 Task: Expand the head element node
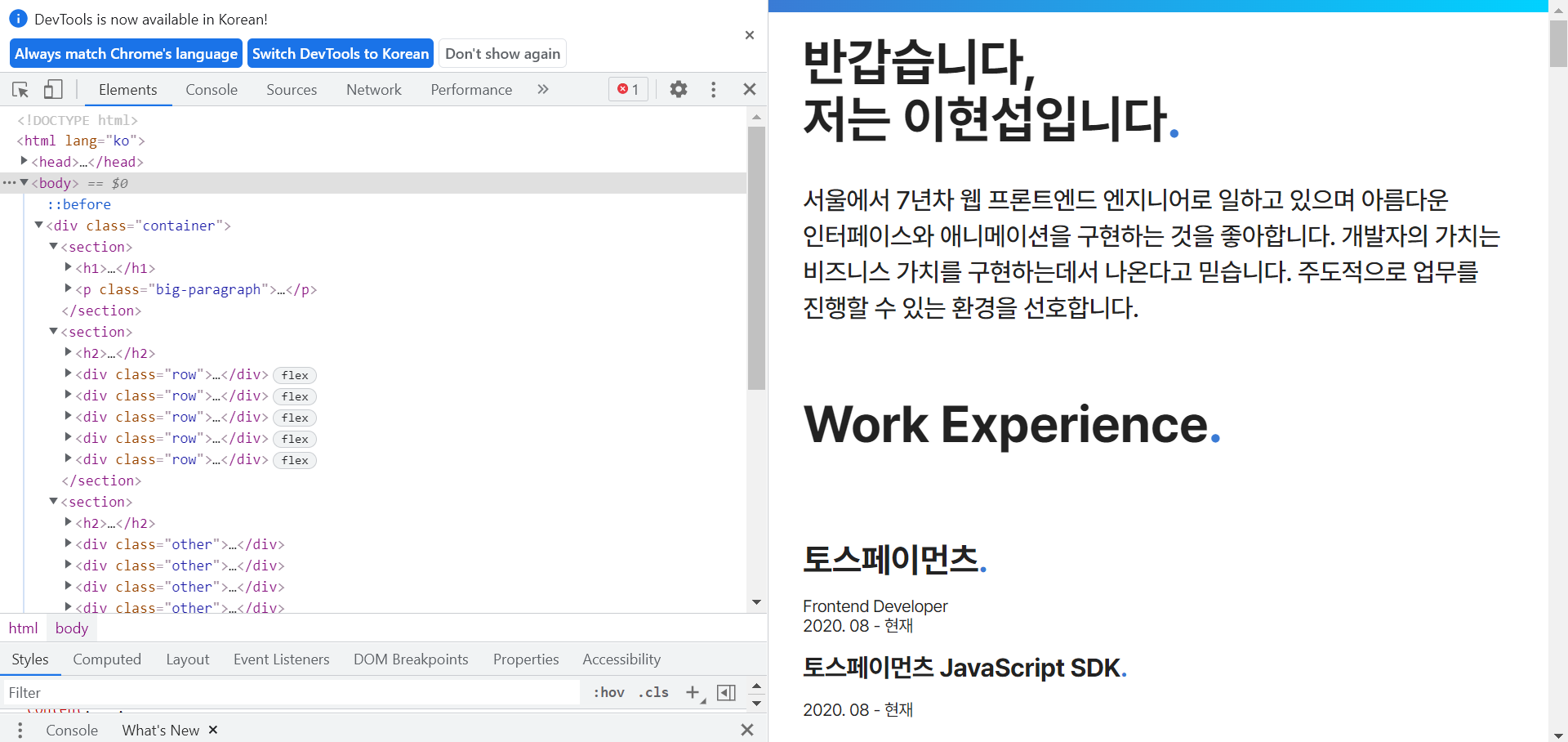(x=24, y=161)
